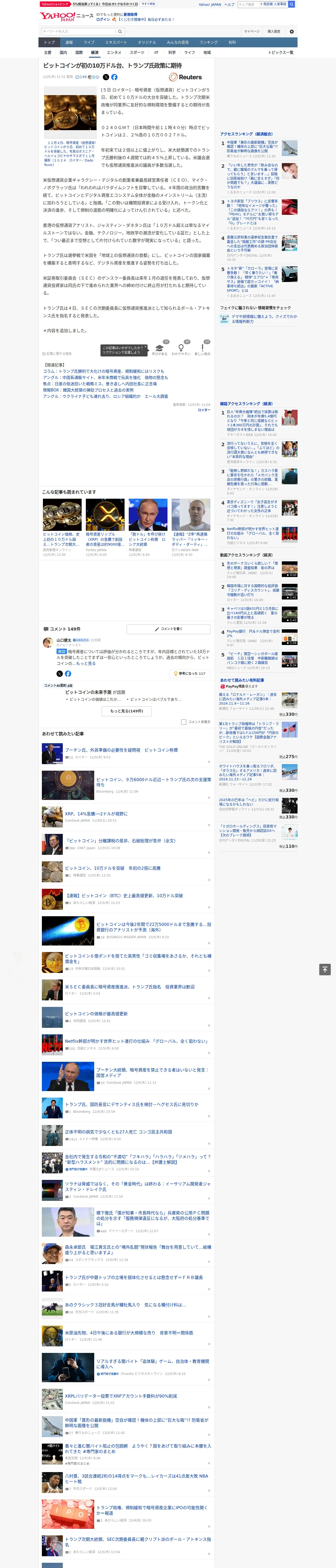Select the ライブ navigation tab
This screenshot has width=336, height=1568.
[x=89, y=43]
